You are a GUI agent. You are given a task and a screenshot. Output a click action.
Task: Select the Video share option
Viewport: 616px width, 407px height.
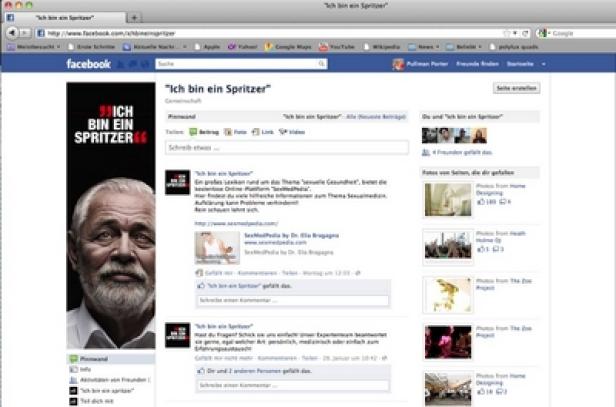[x=292, y=132]
